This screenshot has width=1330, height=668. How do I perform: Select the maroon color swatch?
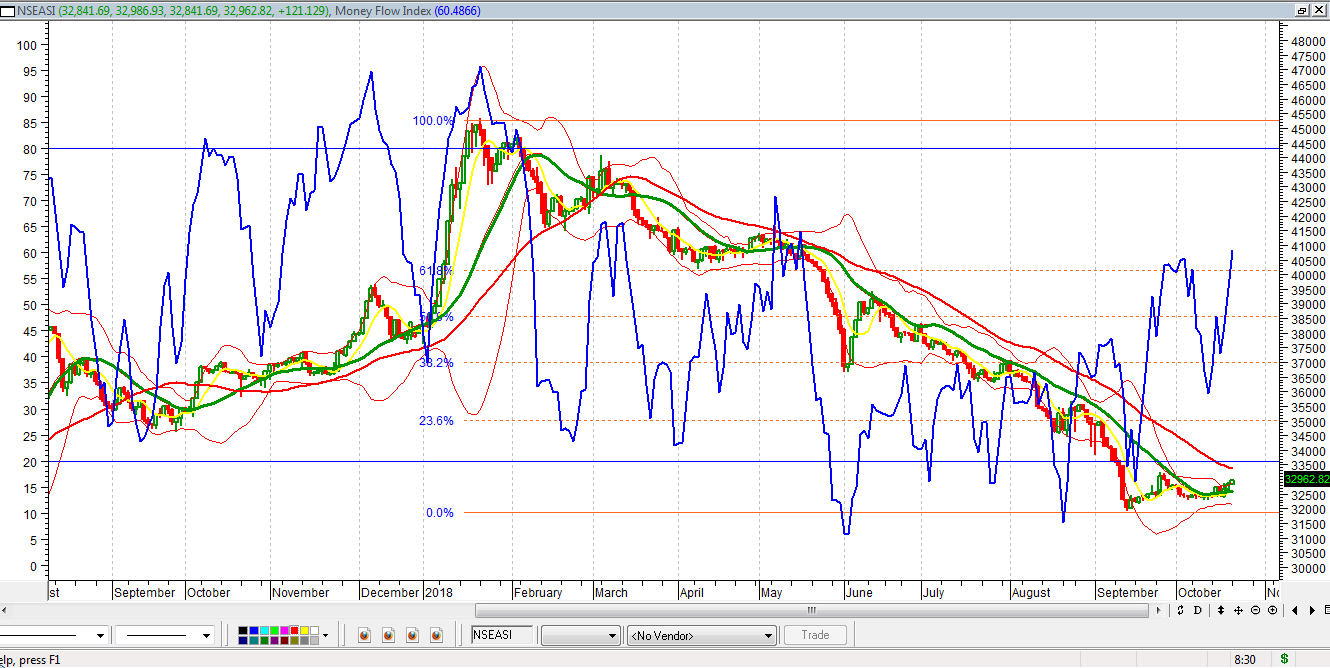(283, 640)
